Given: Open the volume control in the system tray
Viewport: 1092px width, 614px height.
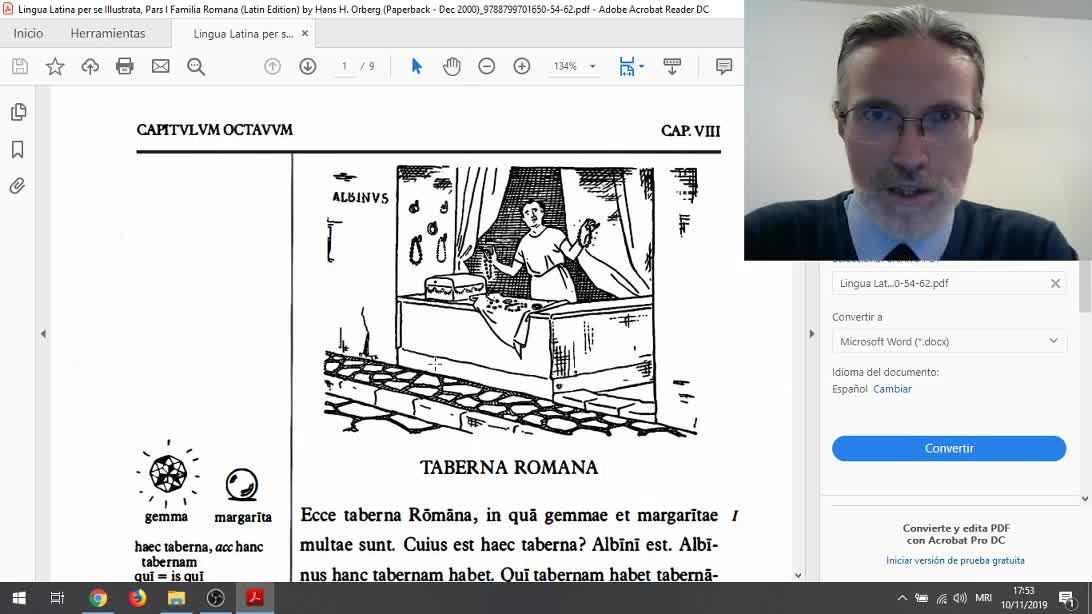Looking at the screenshot, I should tap(960, 598).
